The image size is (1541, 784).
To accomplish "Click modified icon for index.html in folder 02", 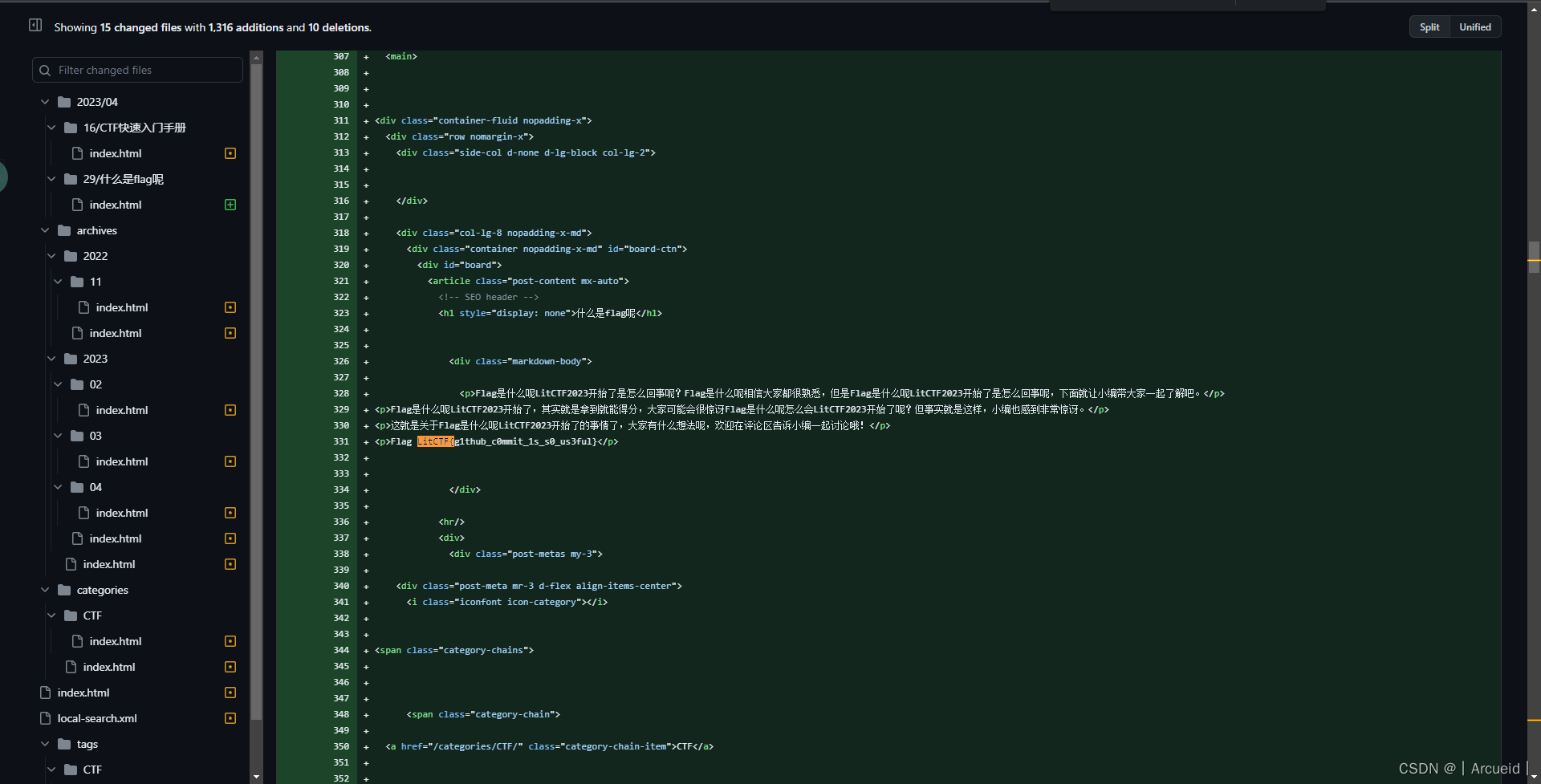I will (x=230, y=410).
